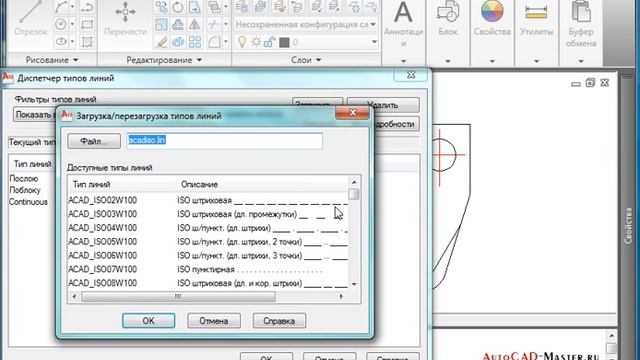Toggle the layer lock icon
640x360 pixels.
269,42
